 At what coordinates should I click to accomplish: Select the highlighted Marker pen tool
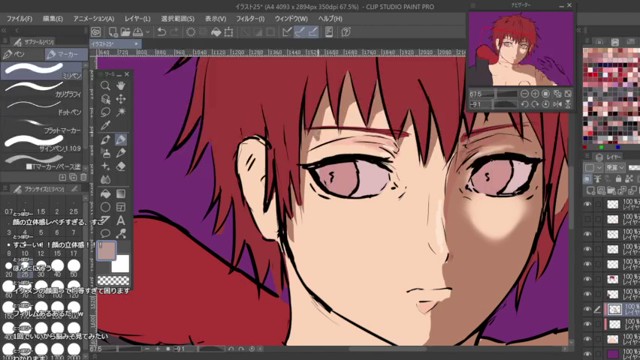(x=120, y=140)
